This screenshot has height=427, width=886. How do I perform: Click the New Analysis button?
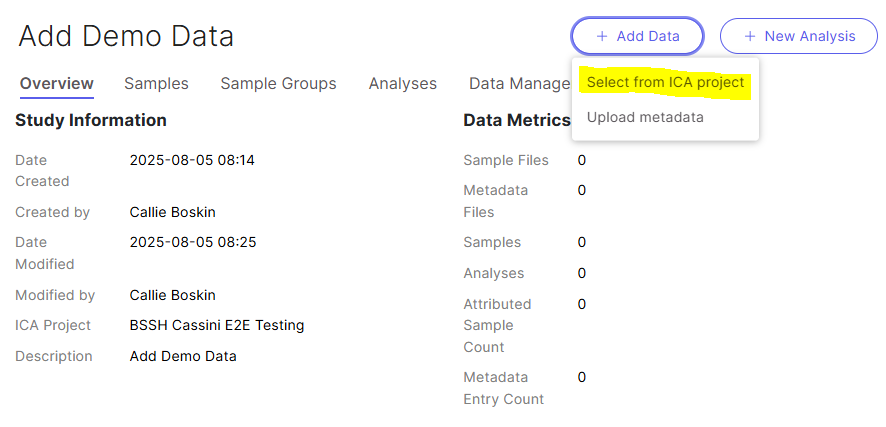point(798,36)
